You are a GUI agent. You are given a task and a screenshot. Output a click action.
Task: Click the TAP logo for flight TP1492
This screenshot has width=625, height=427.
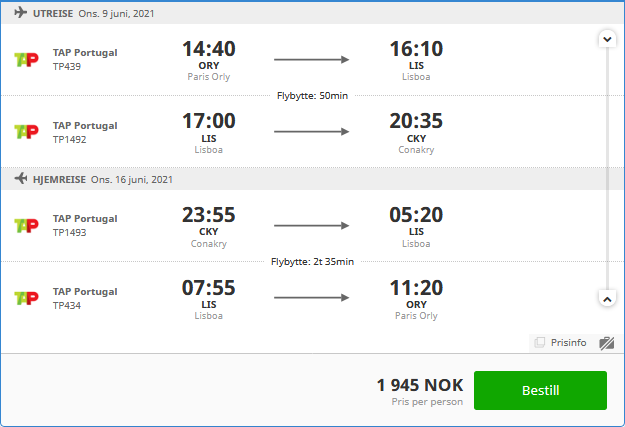[x=26, y=132]
